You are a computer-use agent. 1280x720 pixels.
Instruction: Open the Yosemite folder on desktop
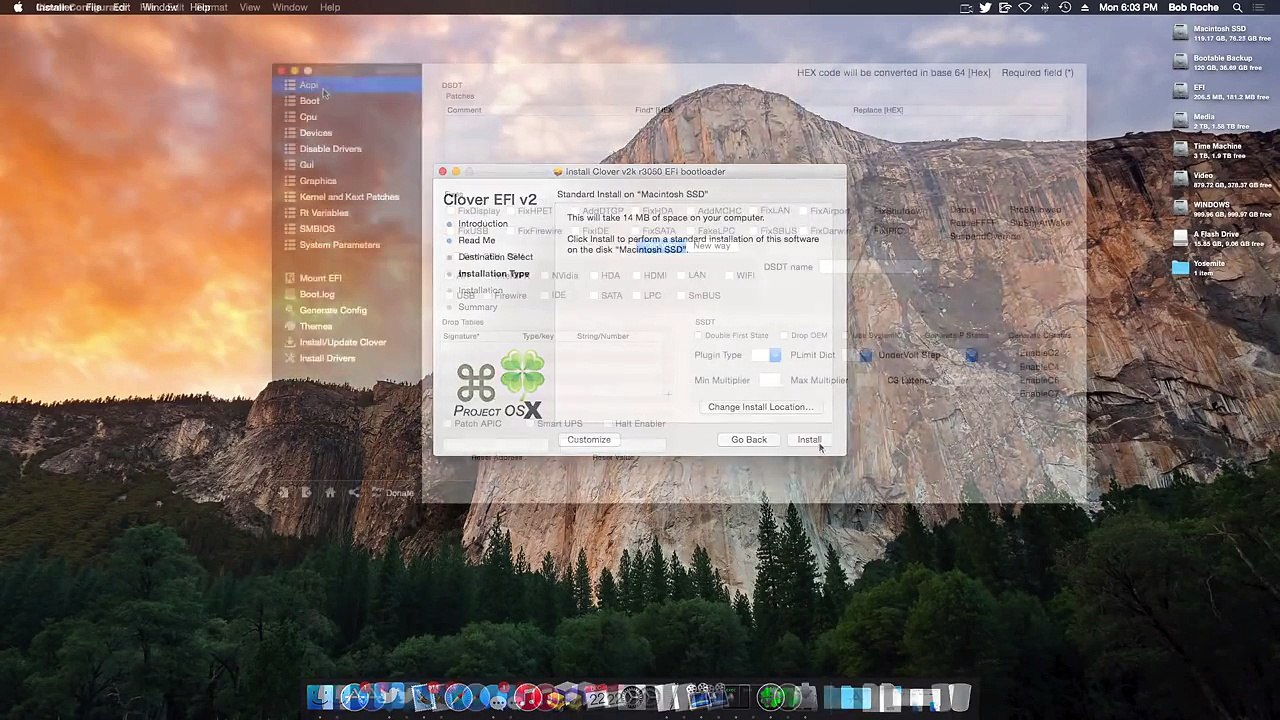click(x=1181, y=267)
